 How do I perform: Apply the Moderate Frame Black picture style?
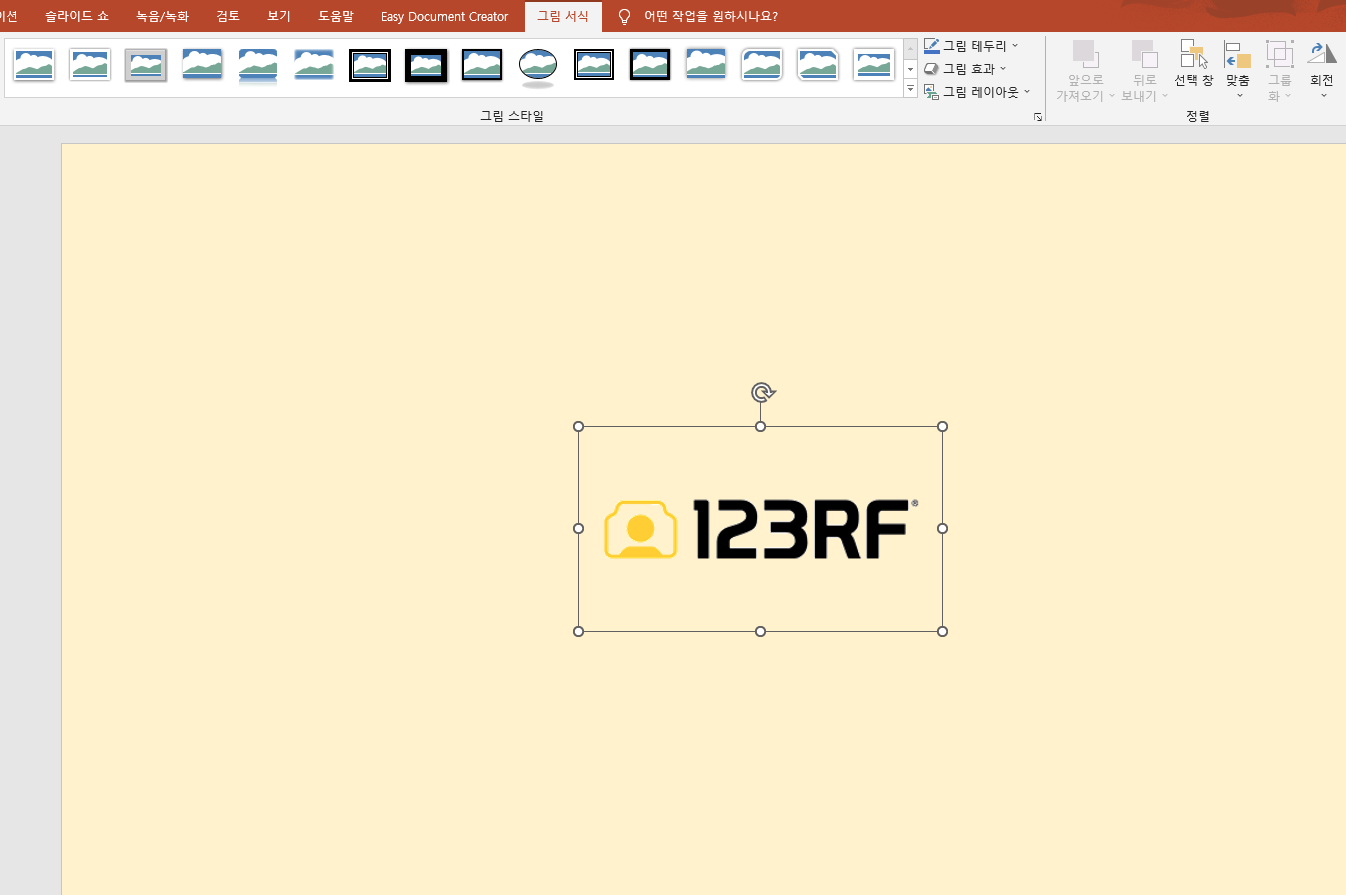point(650,66)
